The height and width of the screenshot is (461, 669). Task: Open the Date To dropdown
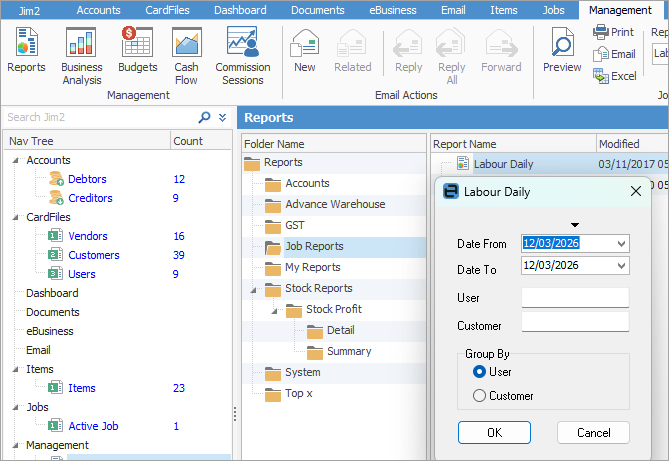pos(621,266)
